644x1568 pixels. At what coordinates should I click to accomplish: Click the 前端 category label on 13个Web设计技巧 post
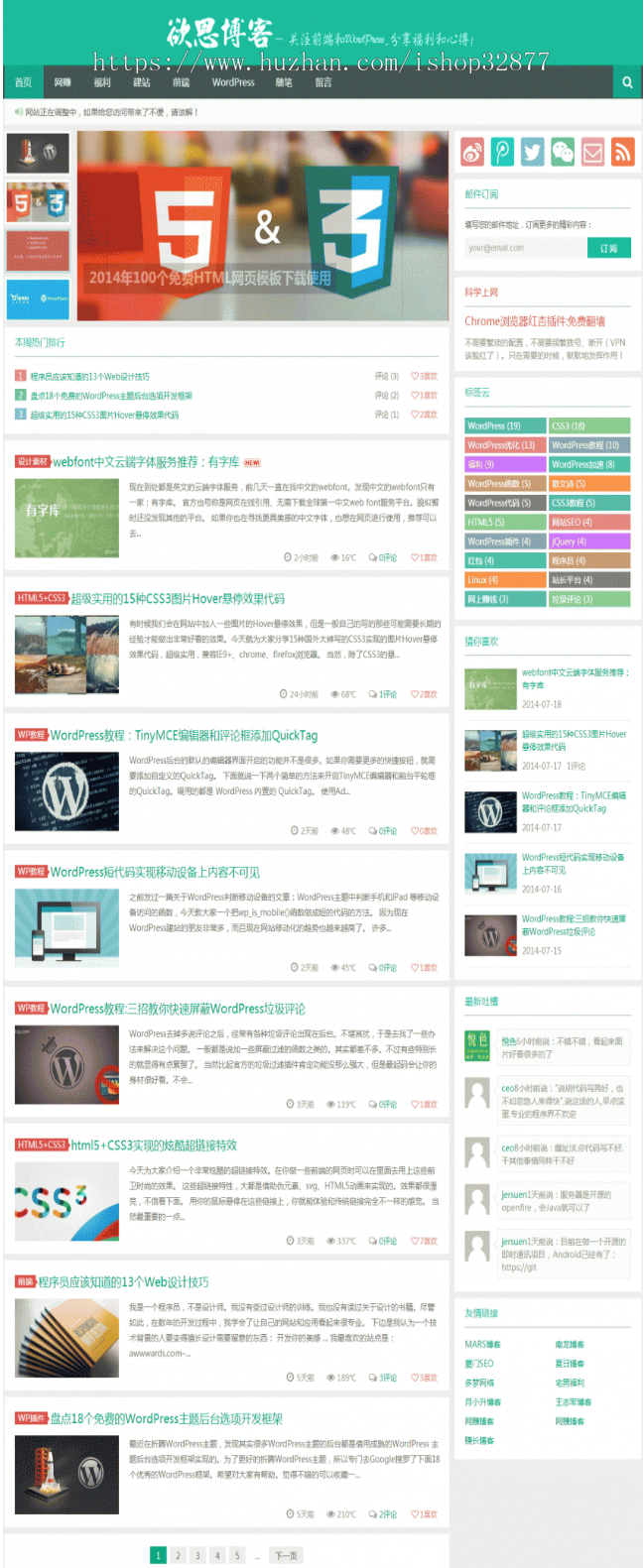coord(26,1282)
